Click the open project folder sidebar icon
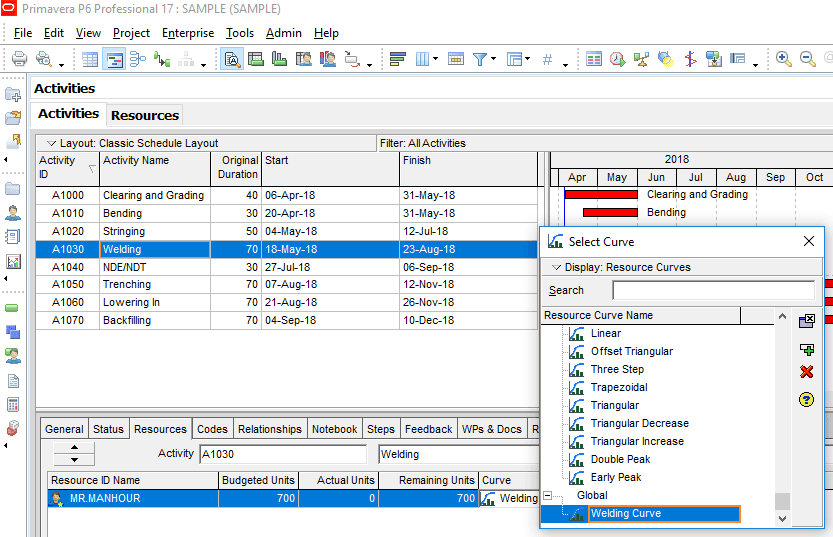Viewport: 833px width, 537px height. click(13, 118)
